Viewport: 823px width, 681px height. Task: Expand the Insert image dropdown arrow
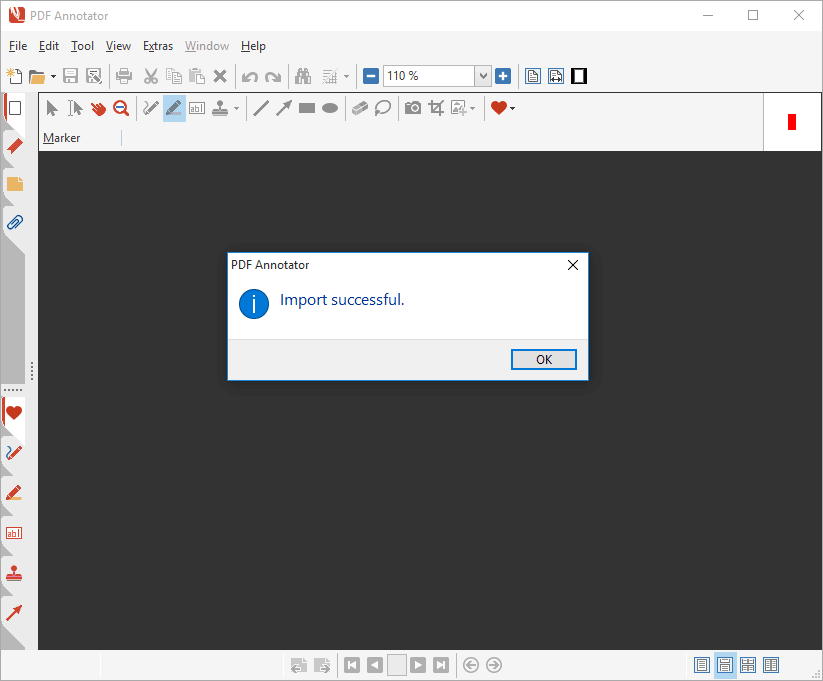(x=472, y=109)
